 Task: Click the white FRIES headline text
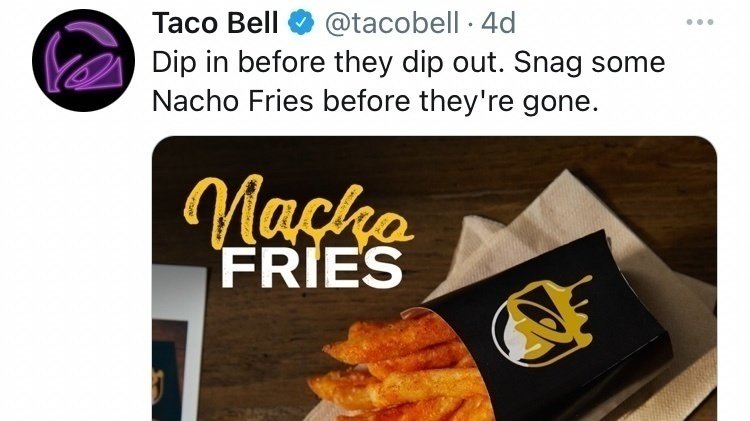[x=312, y=268]
